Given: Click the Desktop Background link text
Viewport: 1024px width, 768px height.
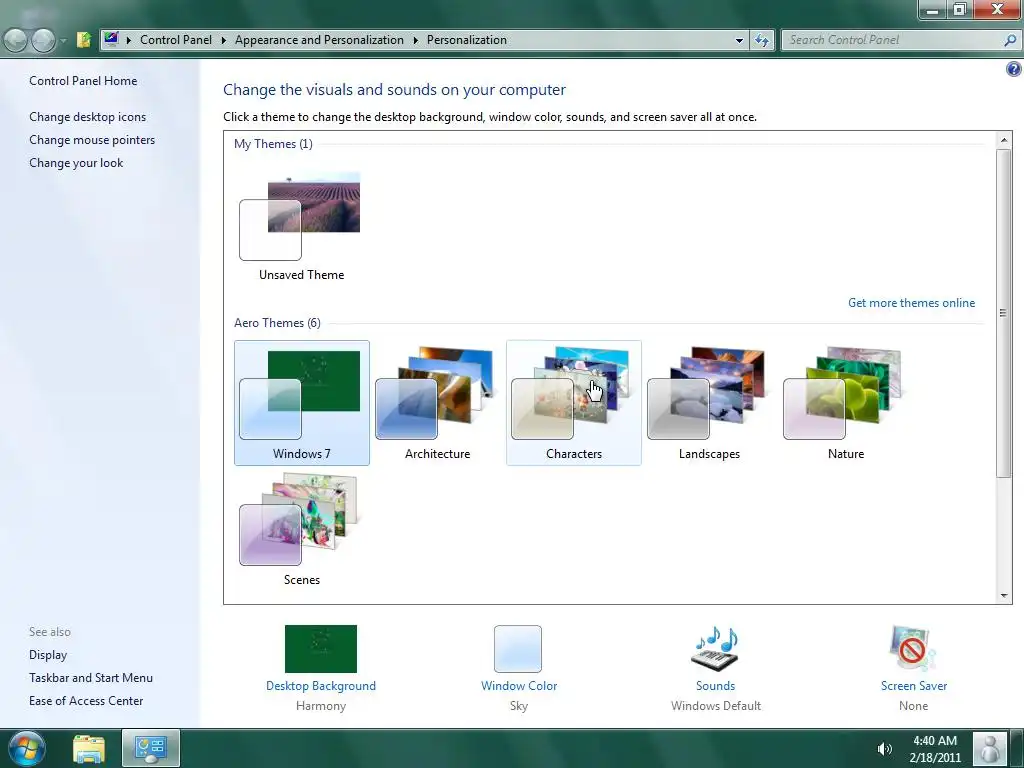Looking at the screenshot, I should [321, 686].
